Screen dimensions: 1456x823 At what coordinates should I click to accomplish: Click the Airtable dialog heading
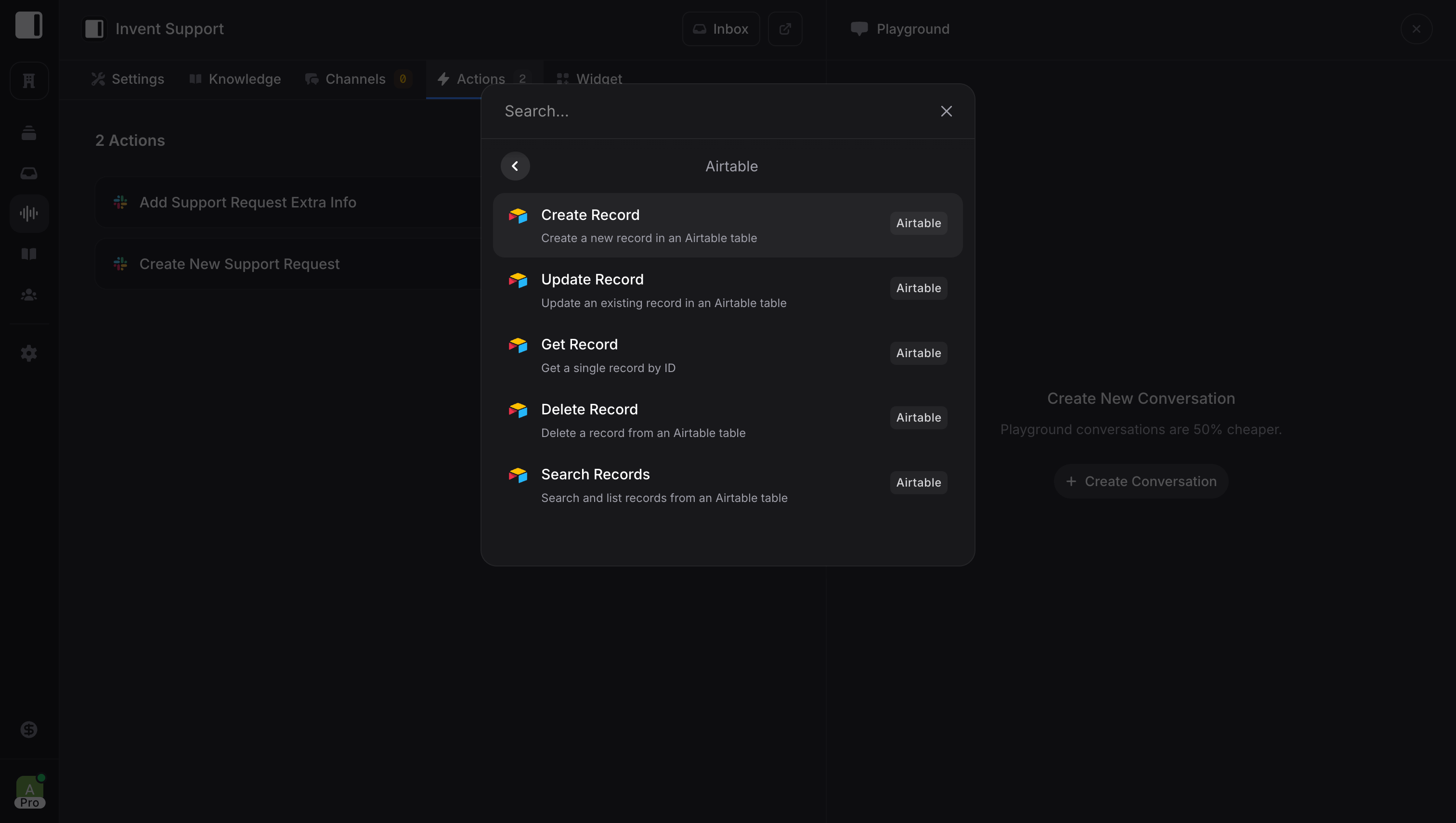[732, 166]
